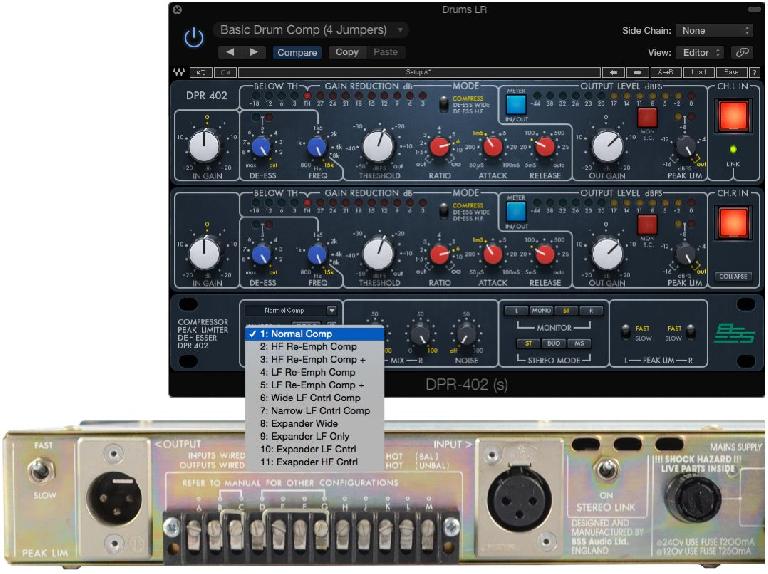The image size is (768, 574).
Task: Select 2: HF Re-Emph Comp
Action: tap(314, 346)
